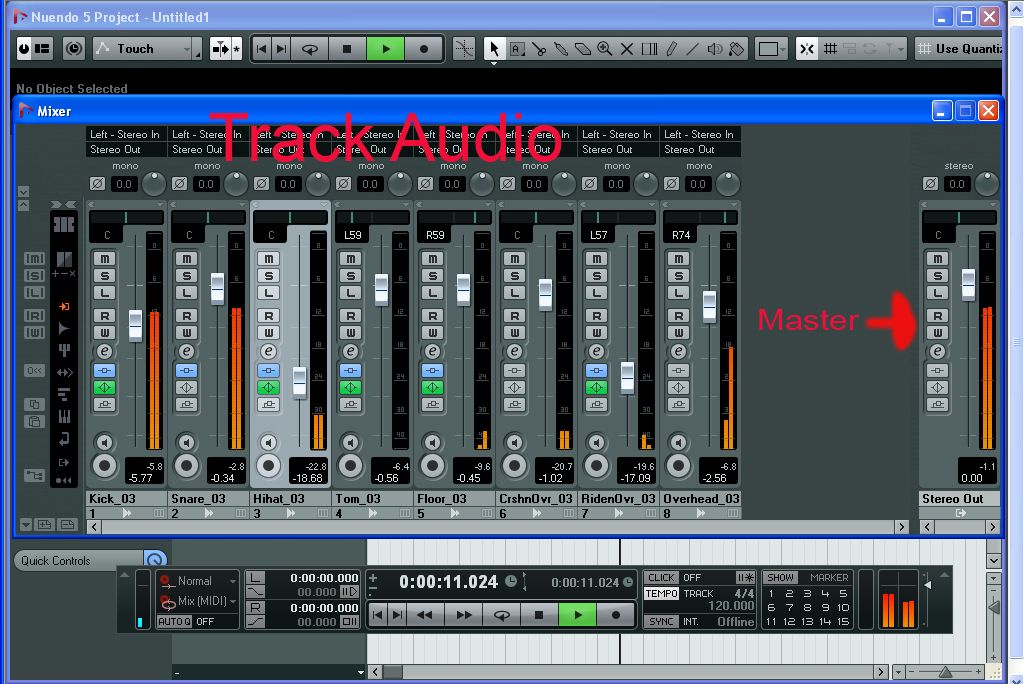Click the Constrain Delay Compensation icon
Screen dimensions: 1024x684
point(74,49)
